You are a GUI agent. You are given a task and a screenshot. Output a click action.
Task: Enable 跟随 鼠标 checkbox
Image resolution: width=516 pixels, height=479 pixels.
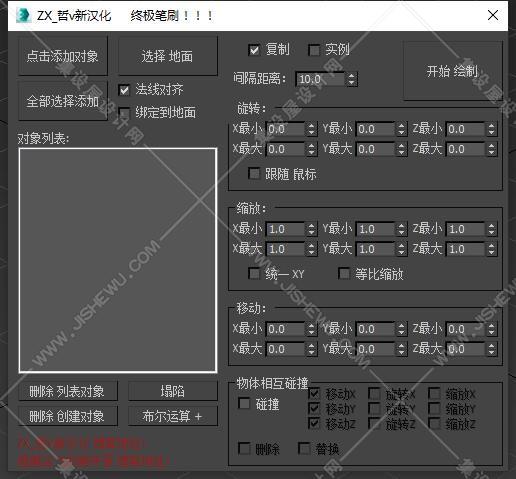[x=254, y=174]
